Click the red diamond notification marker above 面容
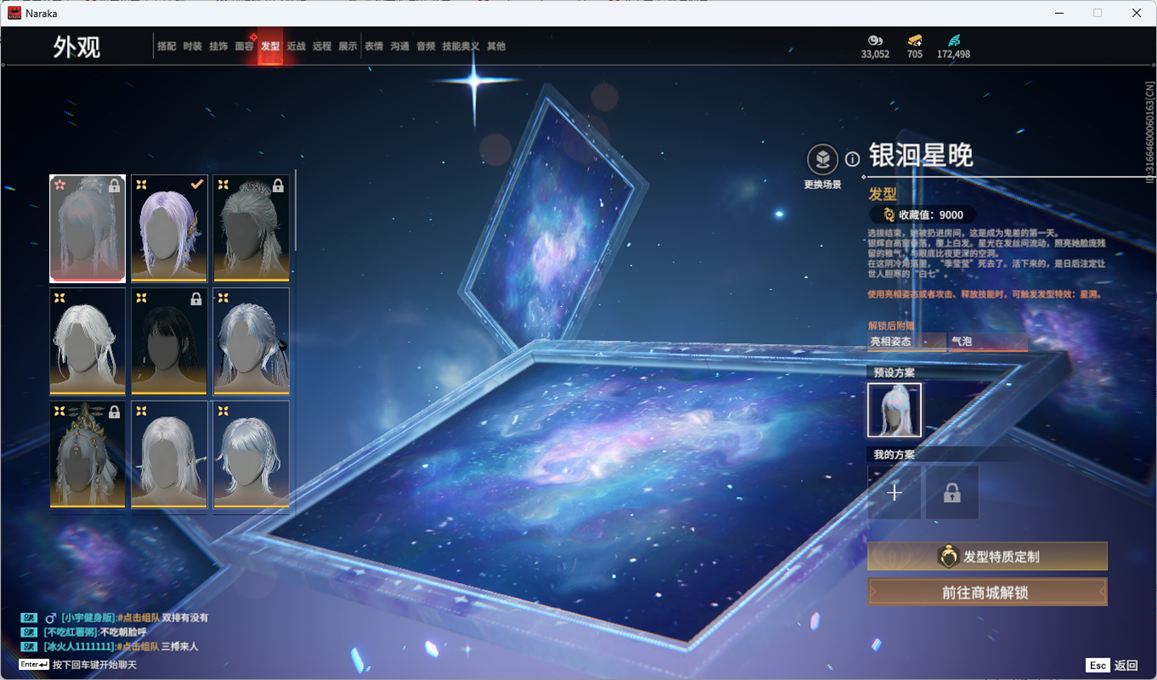This screenshot has width=1157, height=680. [253, 36]
